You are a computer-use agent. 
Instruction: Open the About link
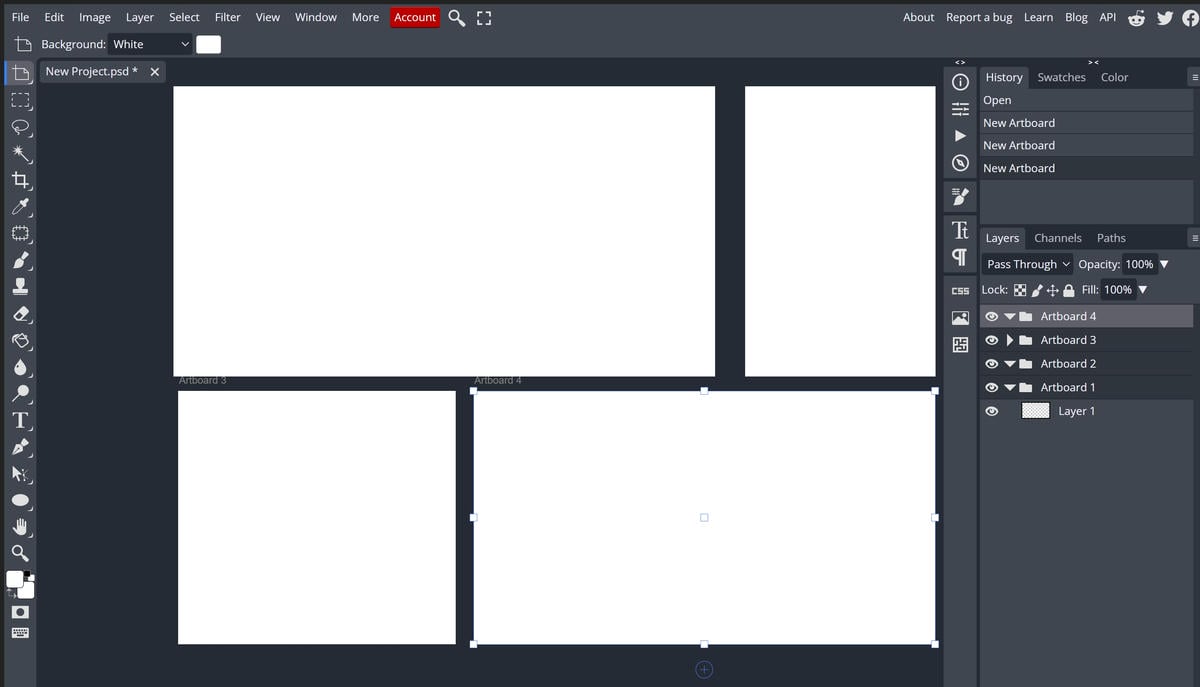point(918,17)
